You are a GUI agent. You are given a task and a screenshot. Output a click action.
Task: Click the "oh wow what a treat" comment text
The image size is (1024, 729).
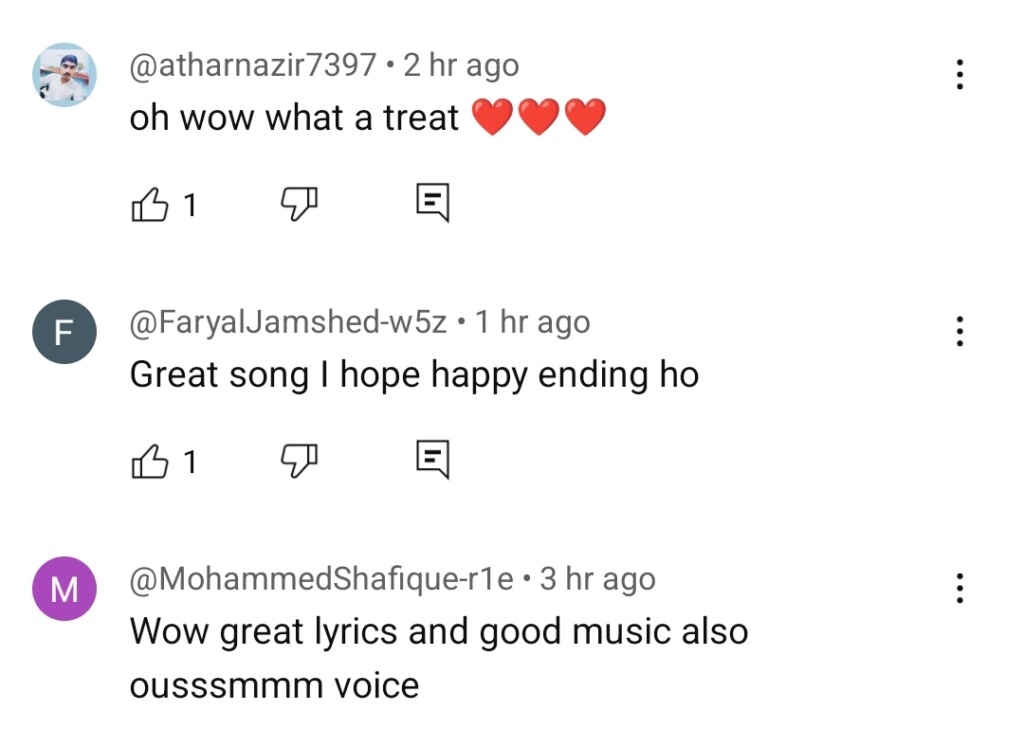(294, 118)
